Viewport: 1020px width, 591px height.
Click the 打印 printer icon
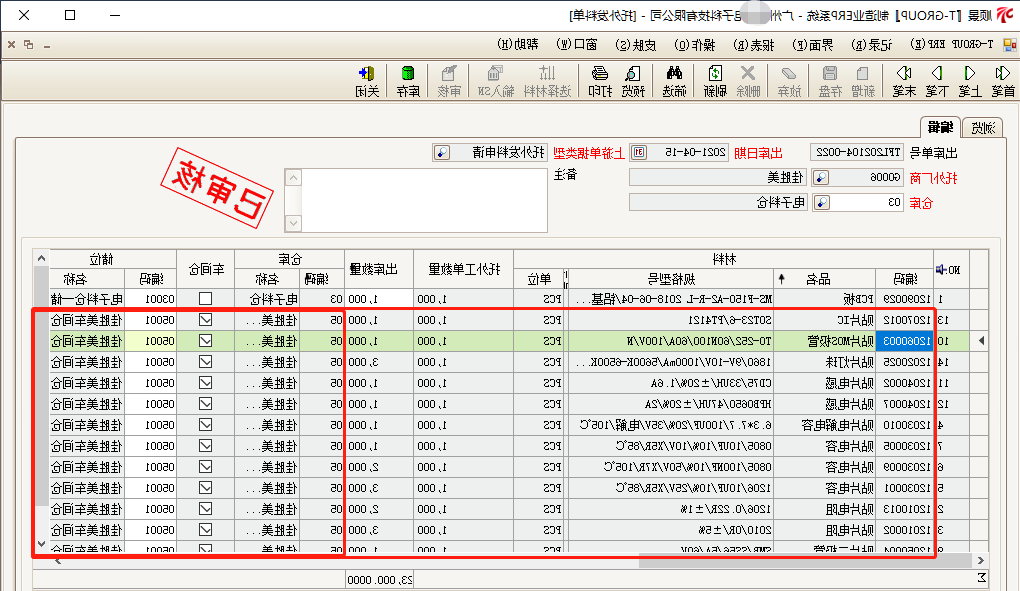point(599,79)
